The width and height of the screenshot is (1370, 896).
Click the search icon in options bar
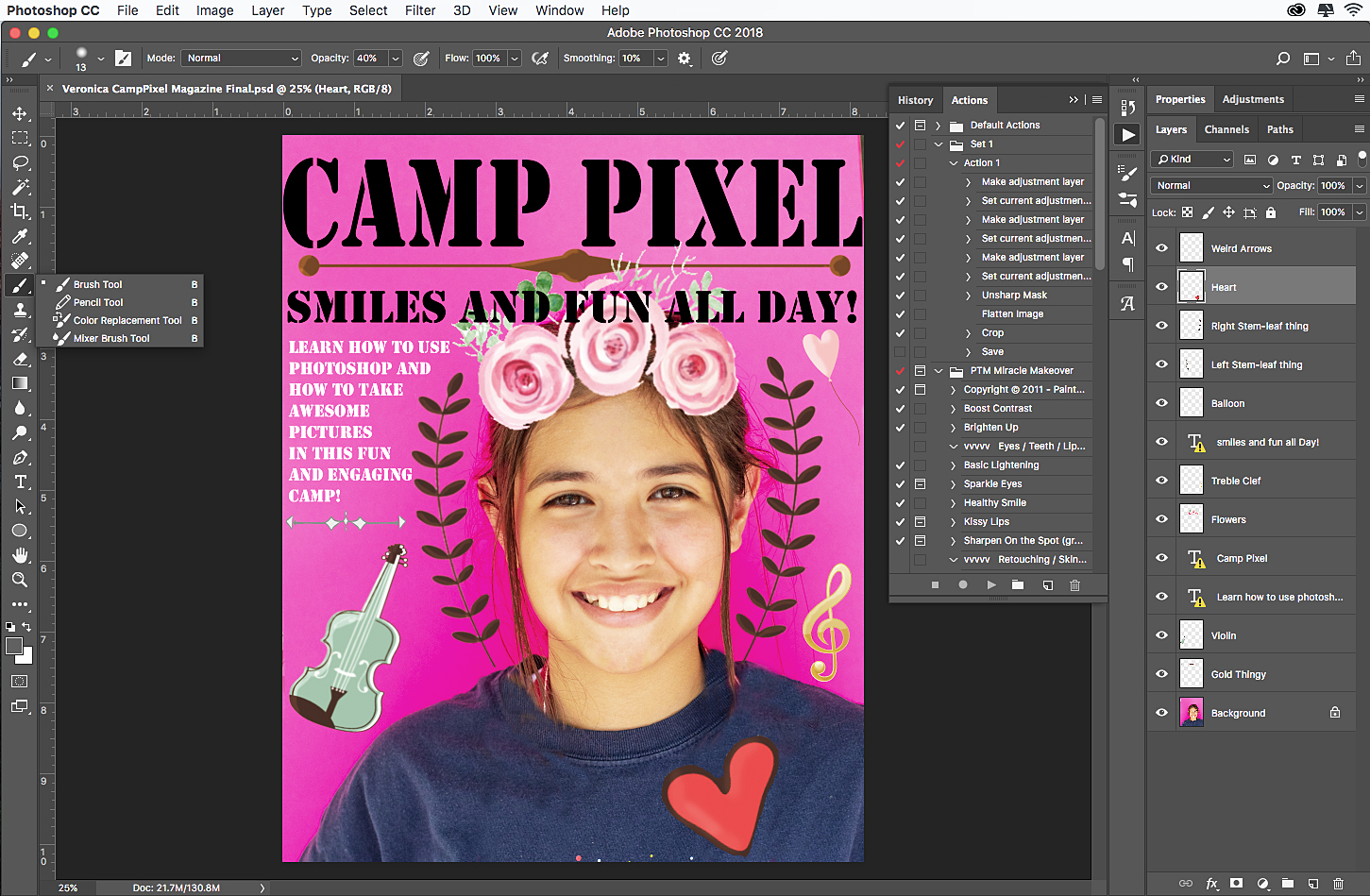coord(1283,59)
